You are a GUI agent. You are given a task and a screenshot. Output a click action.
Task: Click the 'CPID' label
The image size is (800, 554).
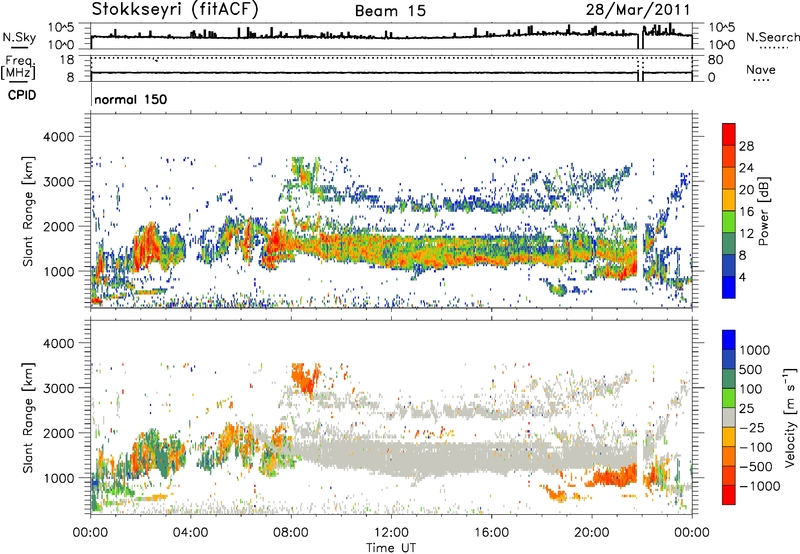click(22, 95)
